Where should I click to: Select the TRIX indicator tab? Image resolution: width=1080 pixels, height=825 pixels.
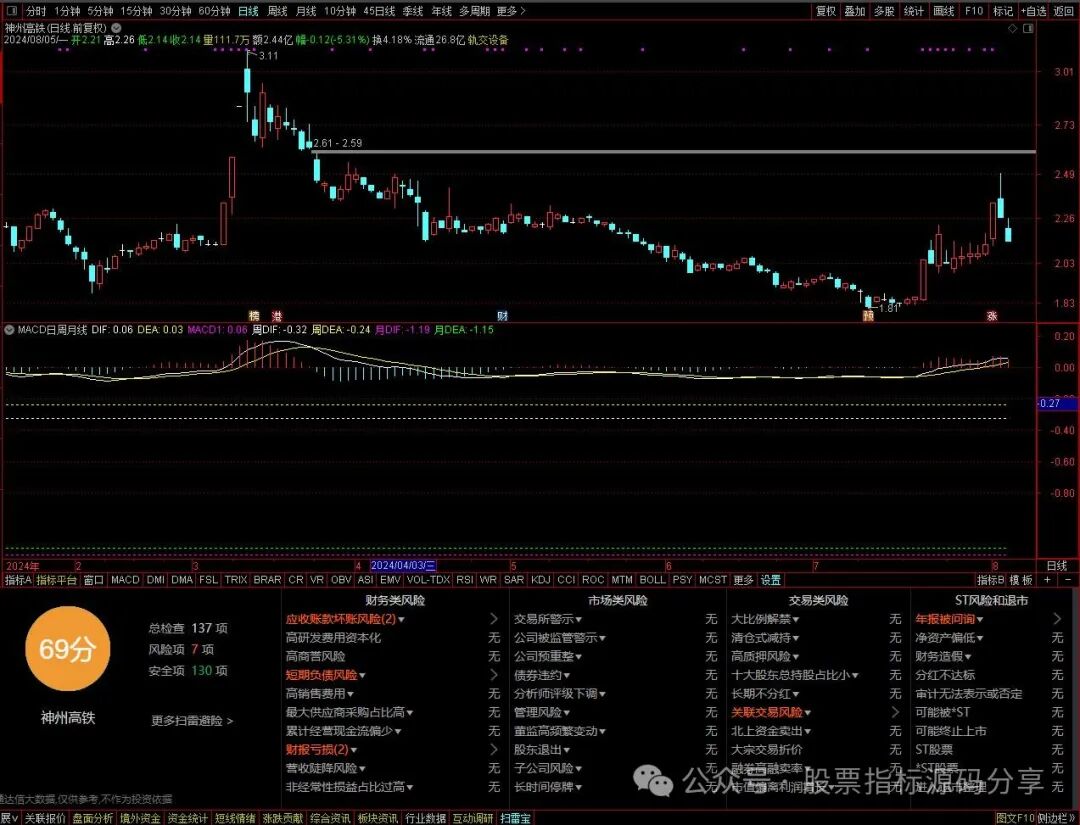click(236, 581)
